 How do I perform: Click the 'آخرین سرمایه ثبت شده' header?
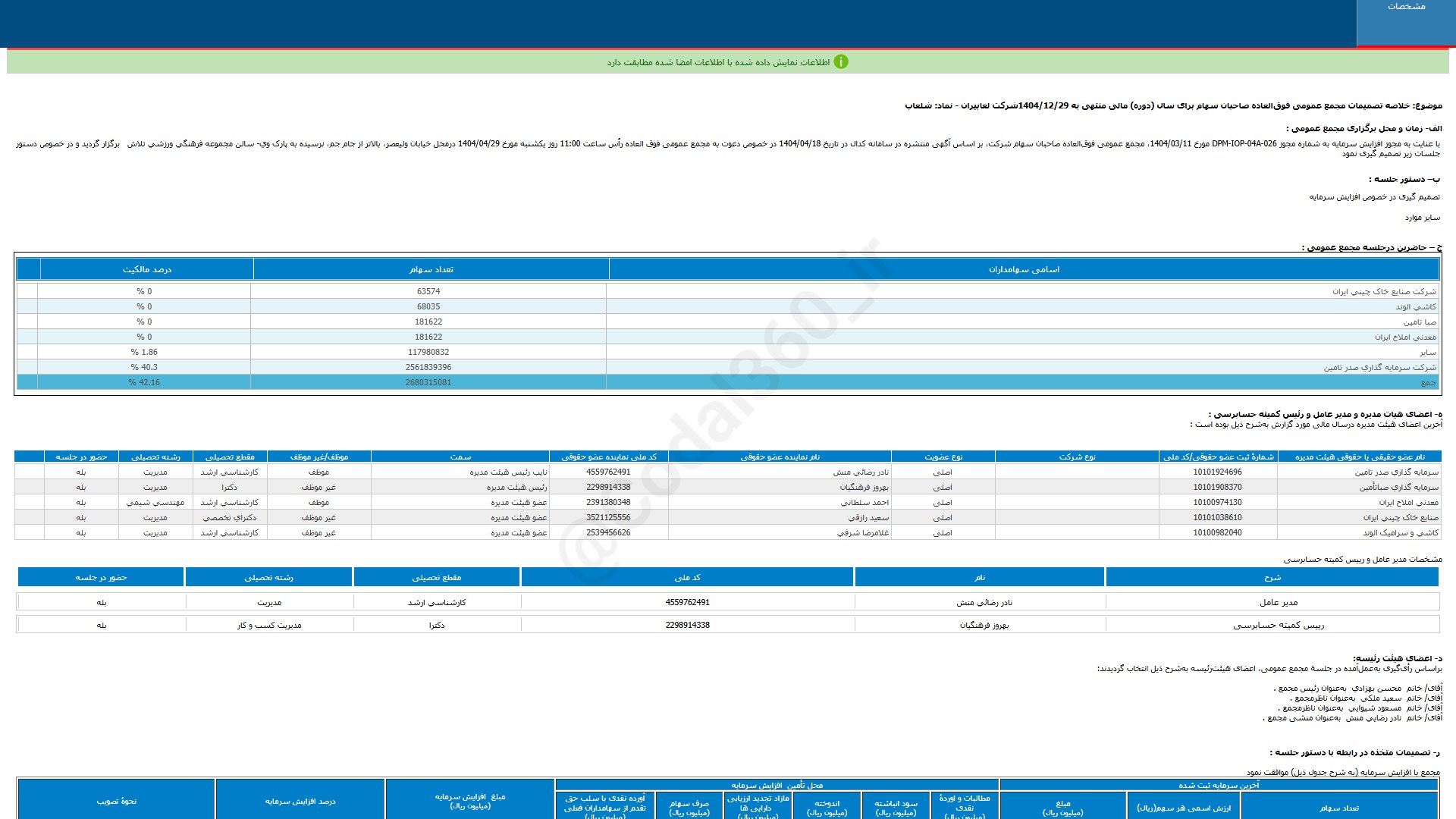1219,785
